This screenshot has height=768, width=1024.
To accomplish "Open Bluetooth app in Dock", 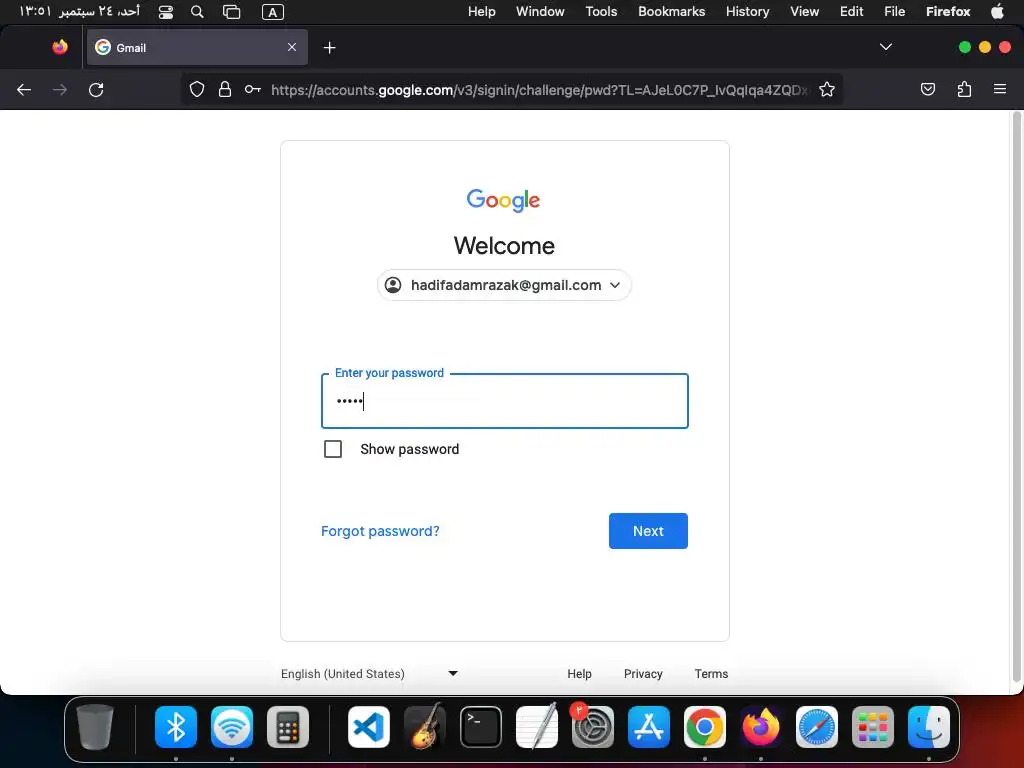I will coord(176,727).
